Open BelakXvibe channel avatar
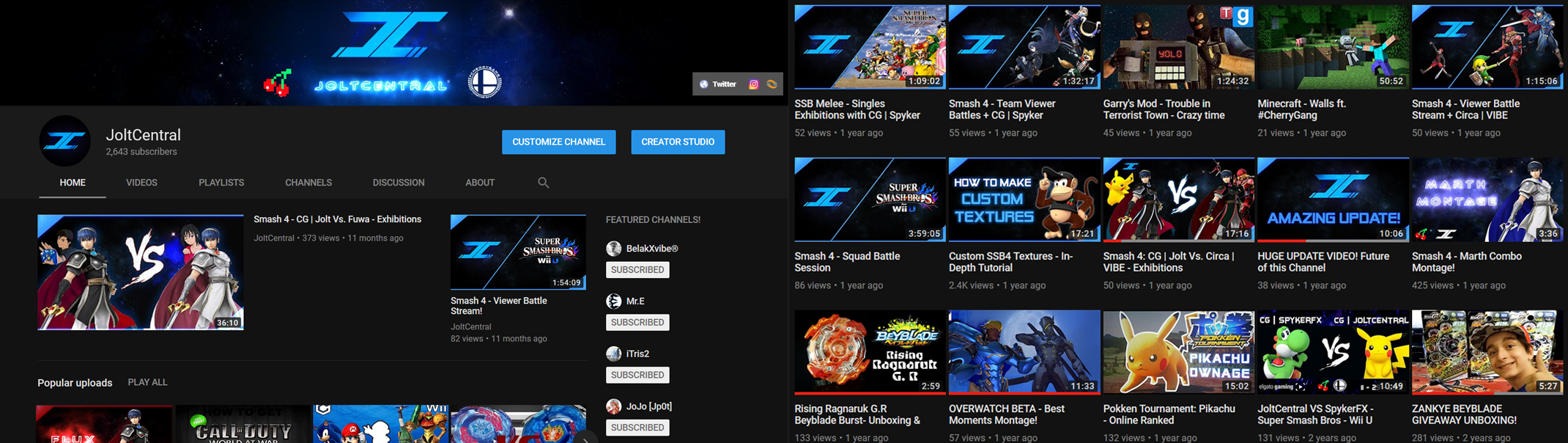The image size is (1568, 443). [x=614, y=249]
